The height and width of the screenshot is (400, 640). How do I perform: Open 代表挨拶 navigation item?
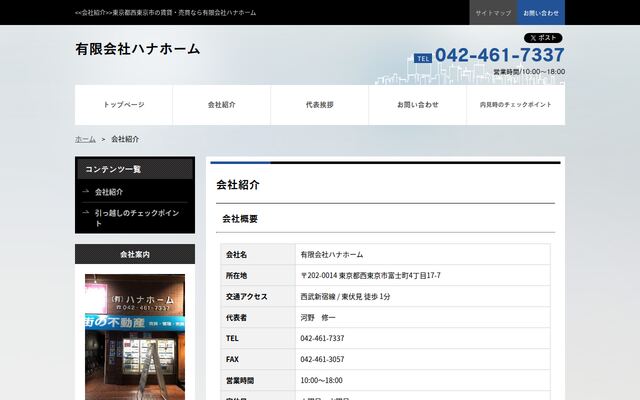(320, 105)
